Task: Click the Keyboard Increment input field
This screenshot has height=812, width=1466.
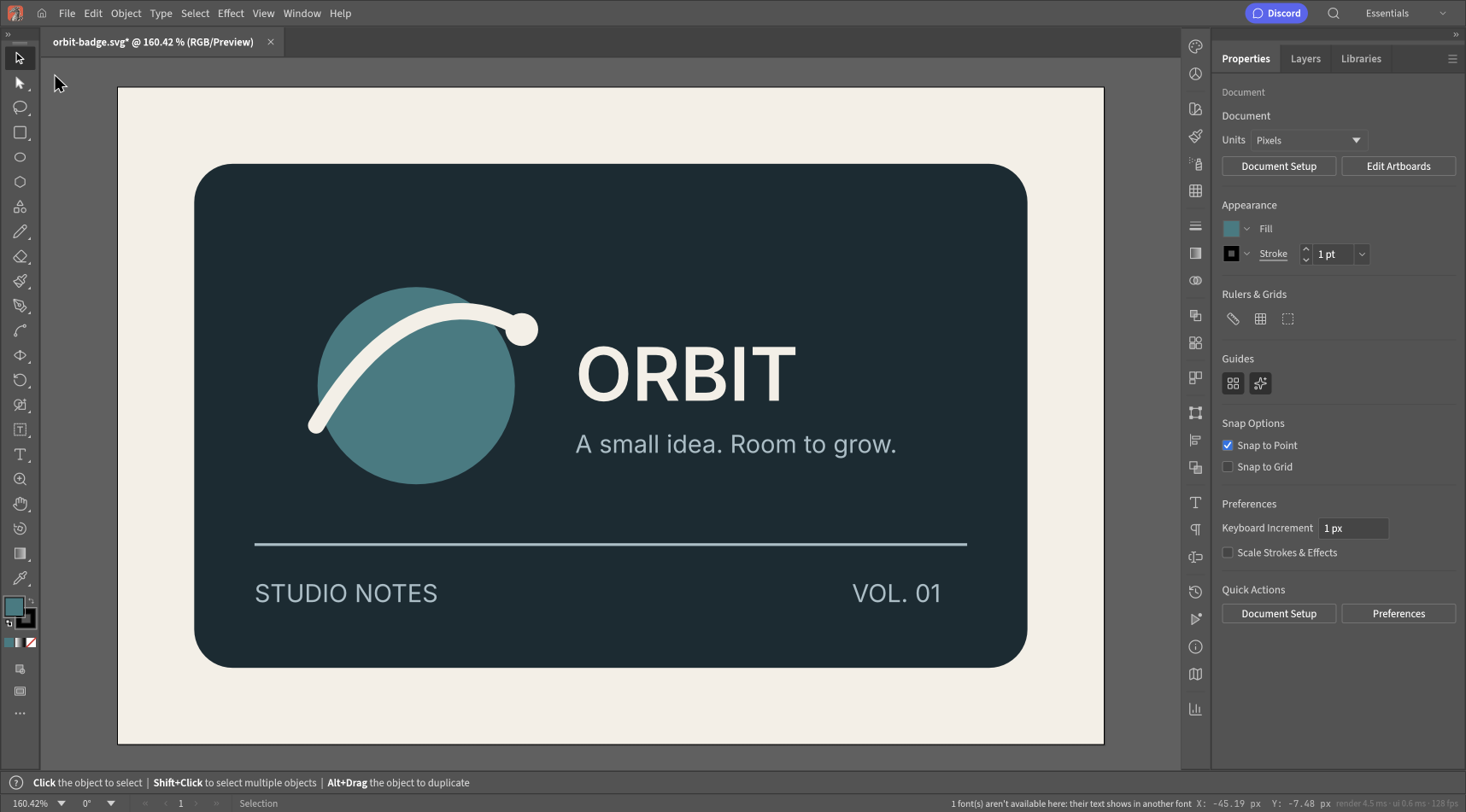Action: pos(1353,529)
